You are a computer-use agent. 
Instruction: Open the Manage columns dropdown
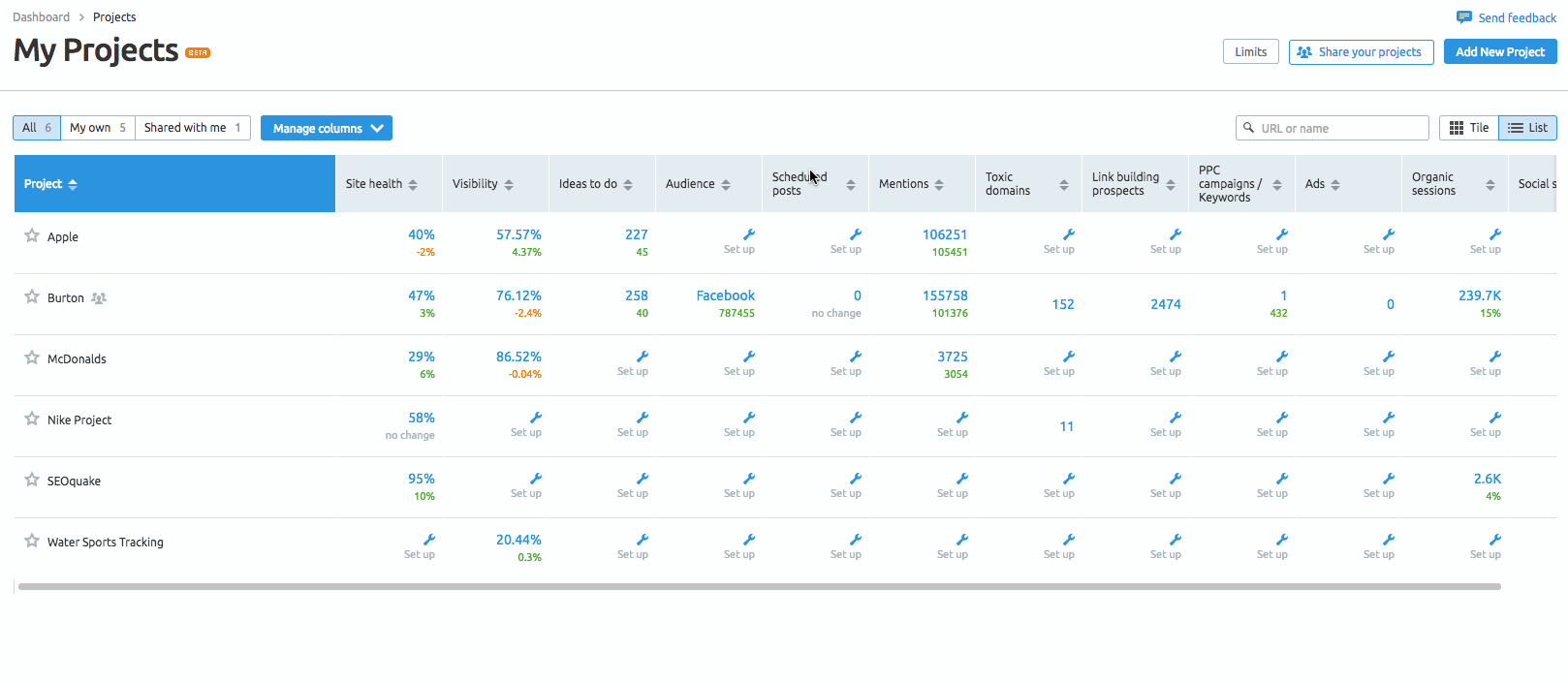pyautogui.click(x=327, y=128)
